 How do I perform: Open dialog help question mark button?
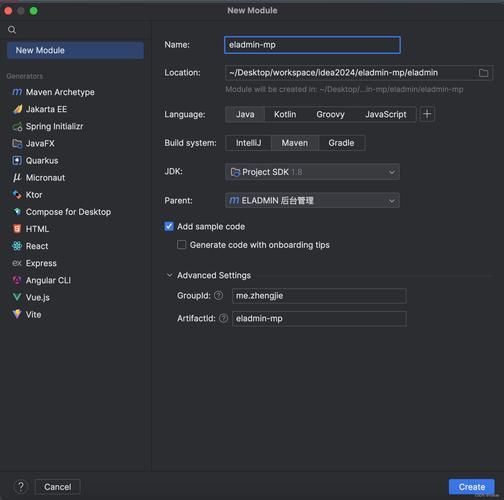(x=21, y=487)
